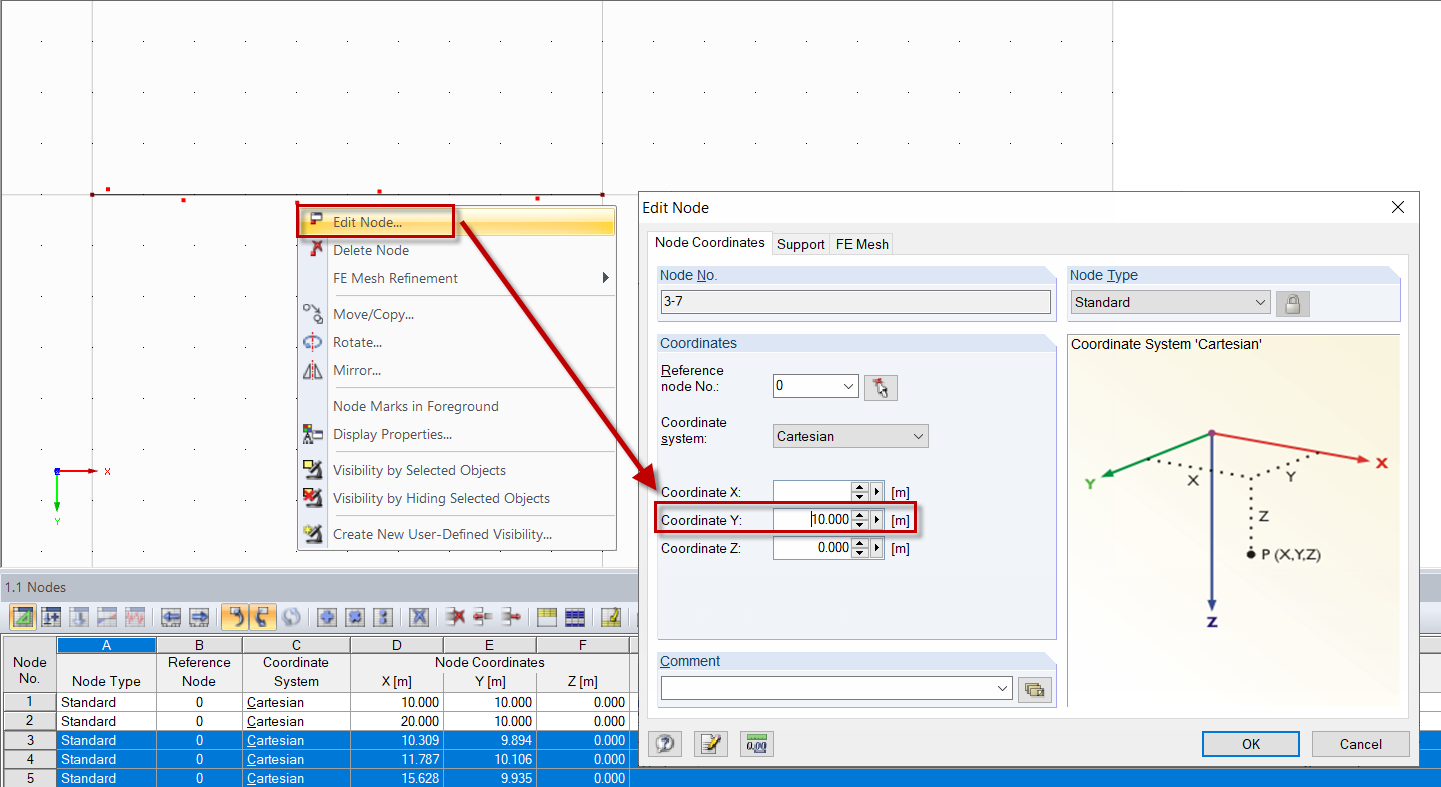Screen dimensions: 1441x787
Task: Select Rotate... from the context menu
Action: pyautogui.click(x=457, y=342)
